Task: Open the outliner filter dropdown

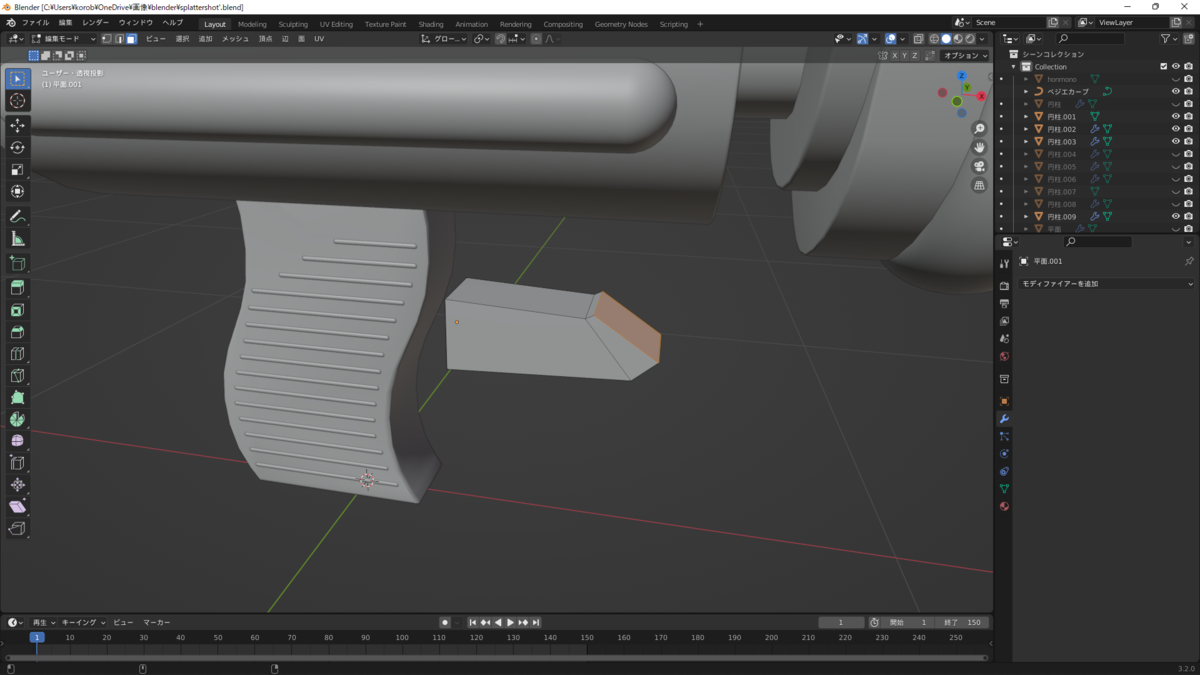Action: point(1169,39)
